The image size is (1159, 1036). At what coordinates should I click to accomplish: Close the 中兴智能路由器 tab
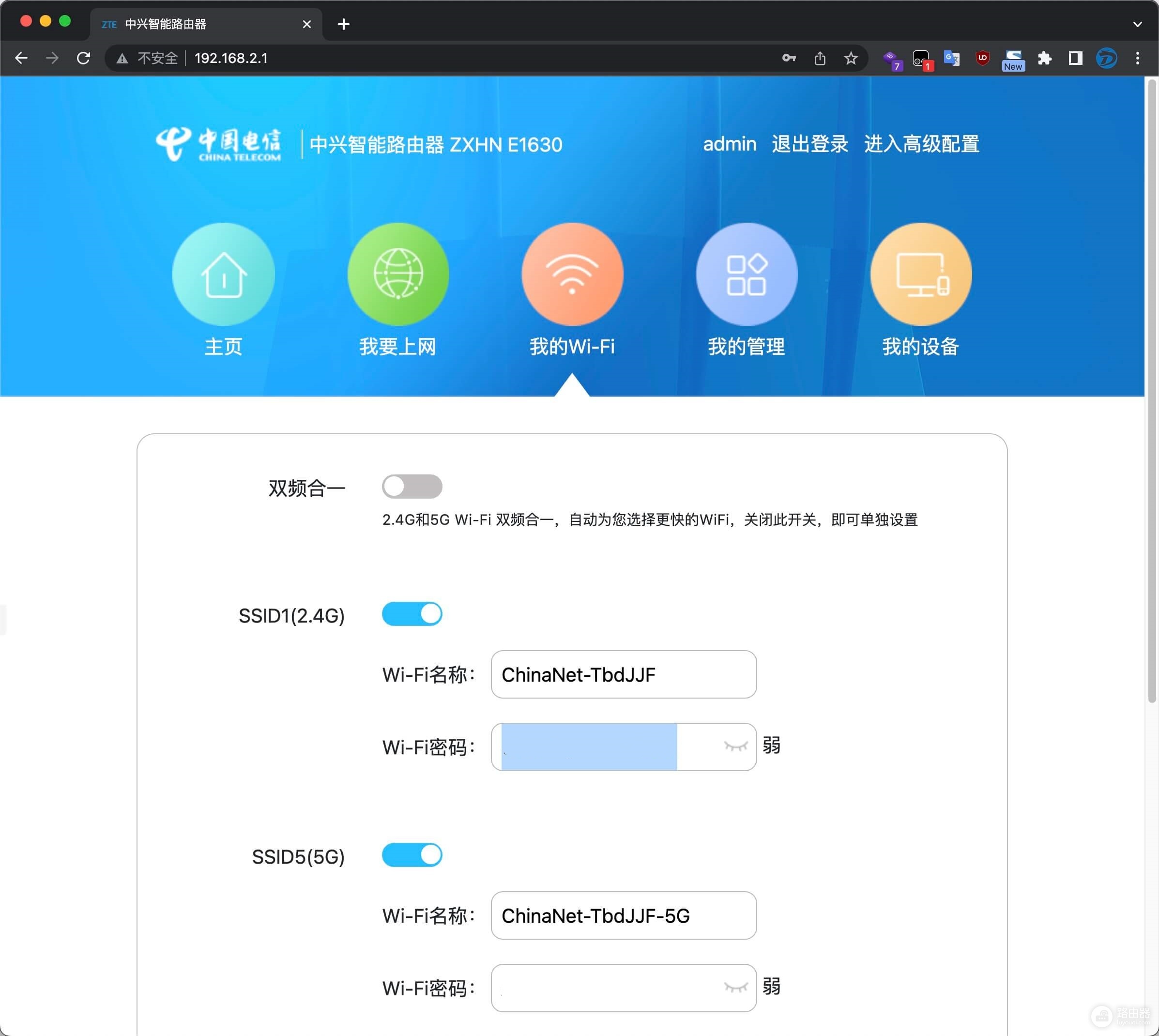click(307, 24)
